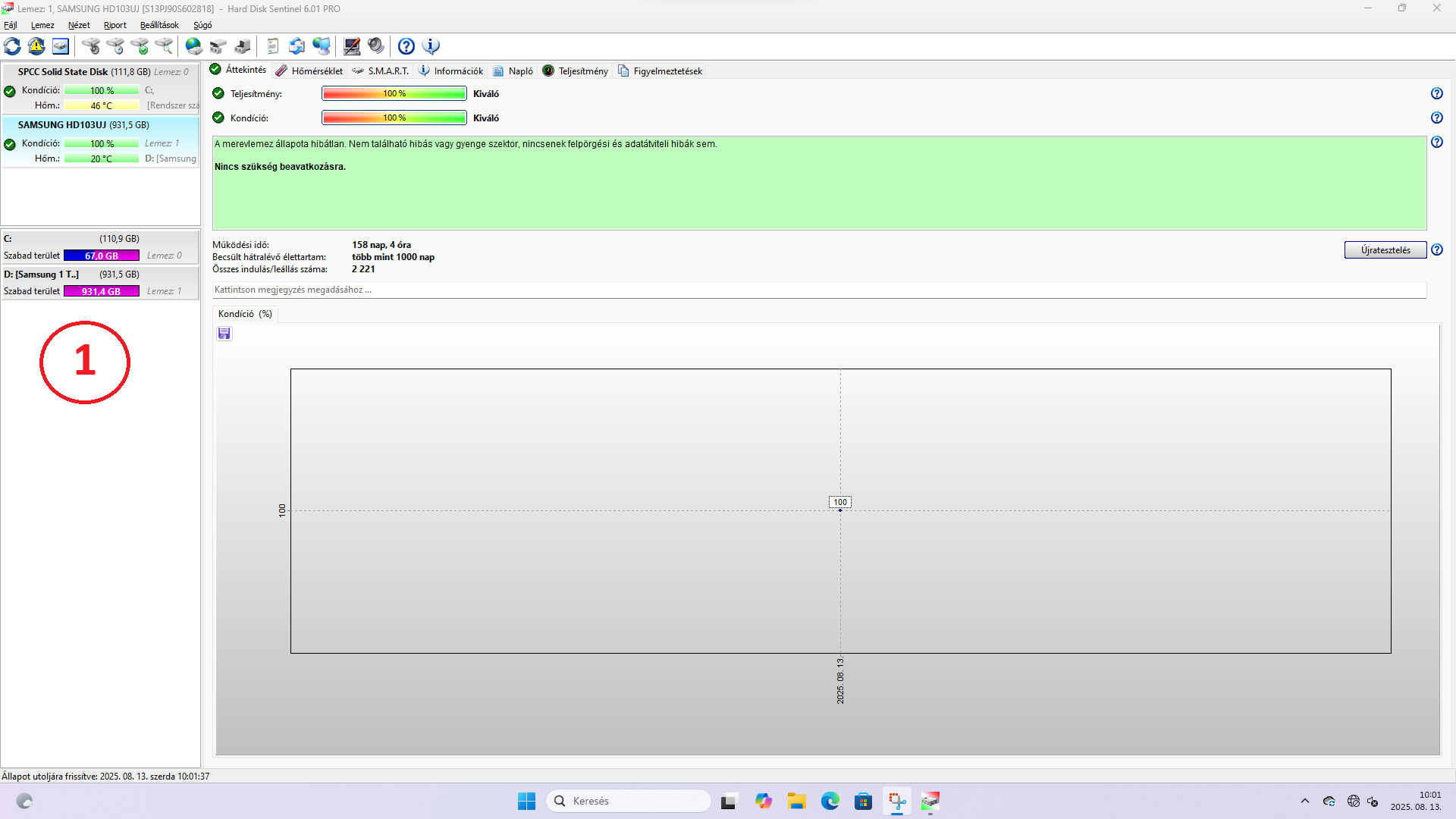Click the configuration monitor with screwdriver icon
This screenshot has height=819, width=1456.
[x=352, y=46]
